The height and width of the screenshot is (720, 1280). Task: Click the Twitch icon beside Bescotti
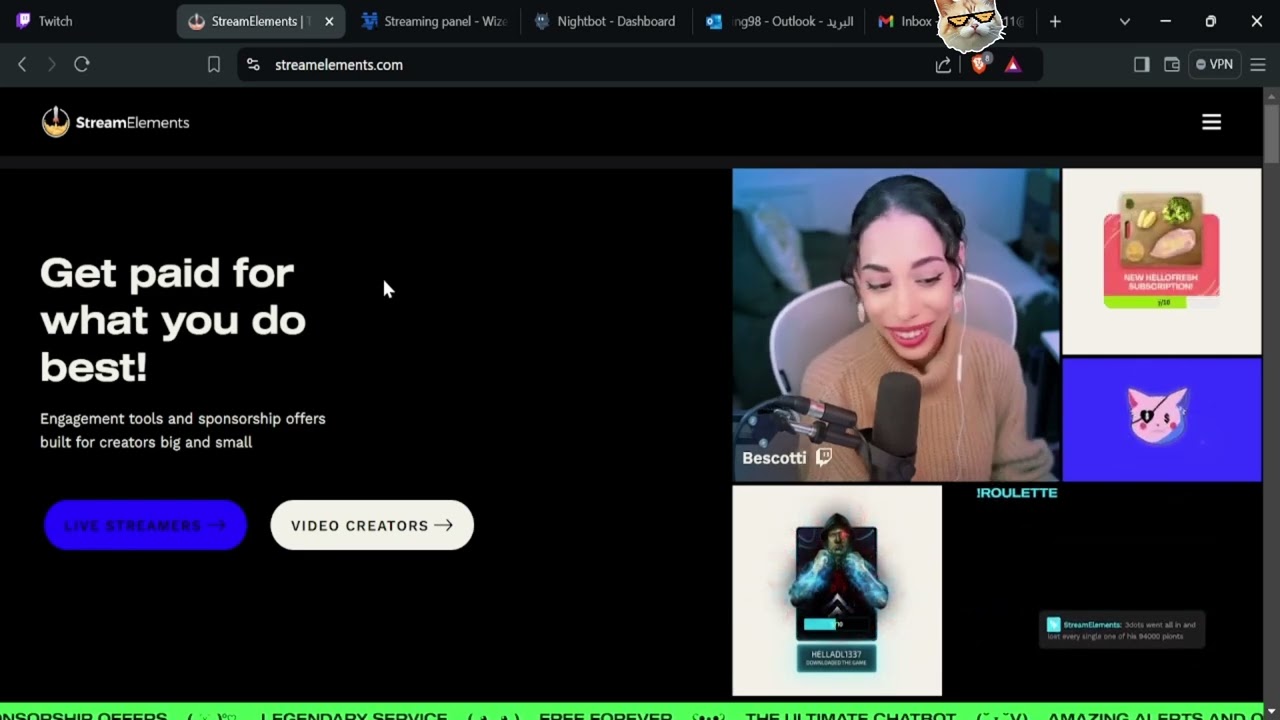pos(824,457)
